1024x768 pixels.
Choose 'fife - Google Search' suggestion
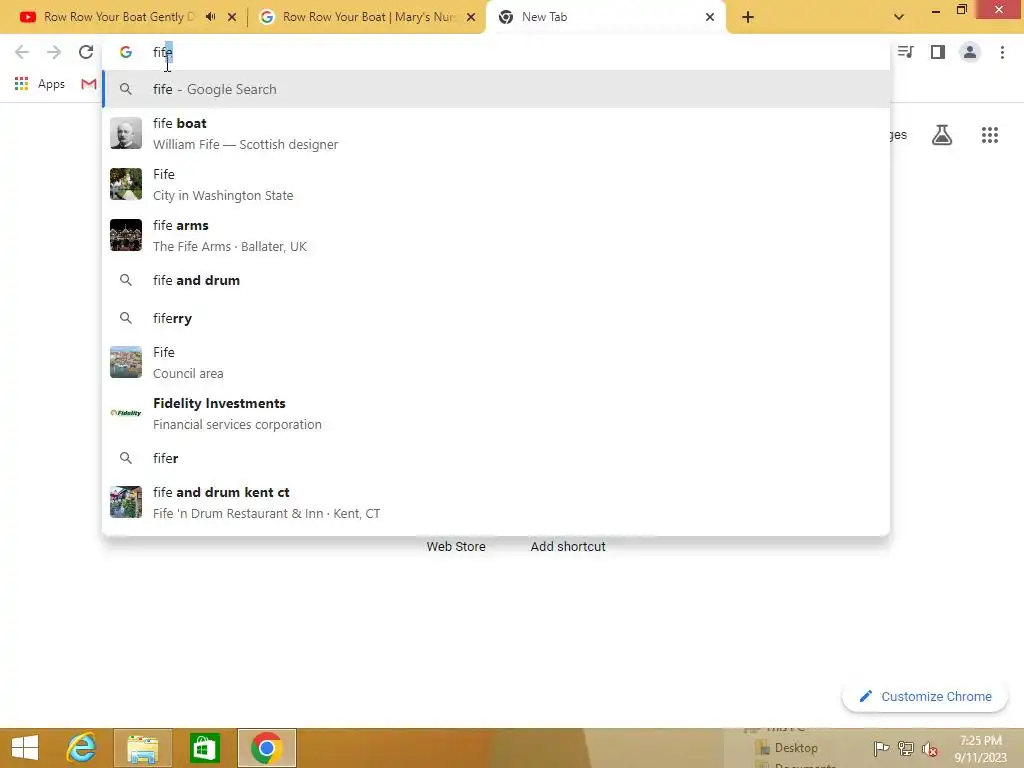point(496,89)
